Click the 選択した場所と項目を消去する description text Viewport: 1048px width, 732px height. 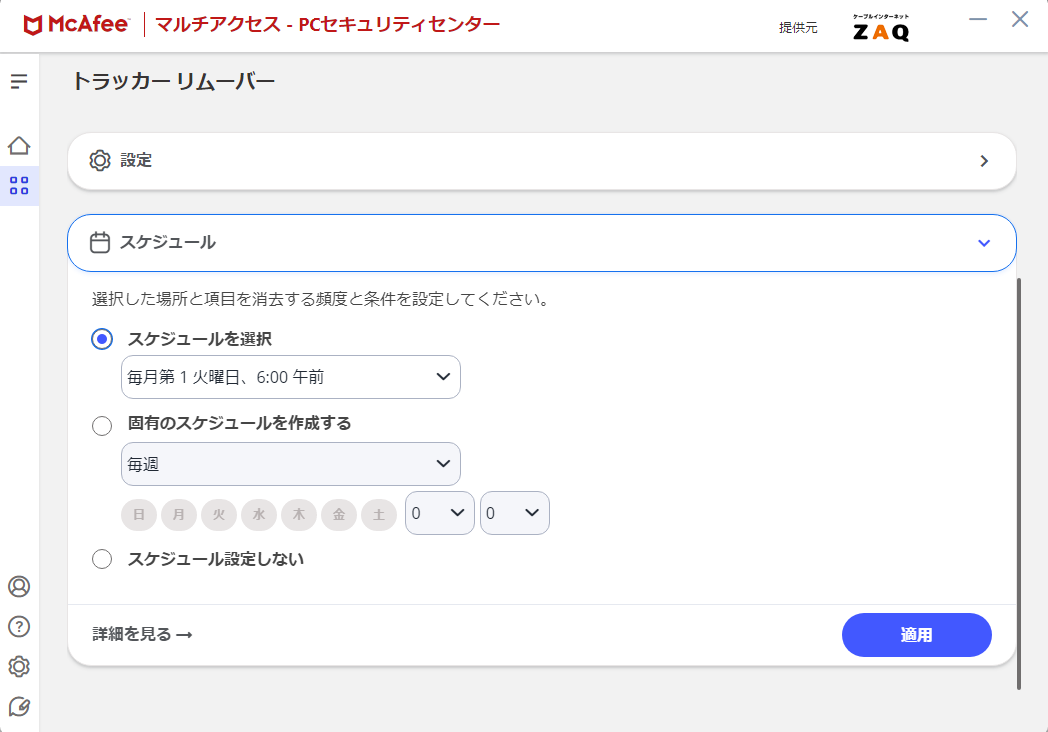(321, 299)
